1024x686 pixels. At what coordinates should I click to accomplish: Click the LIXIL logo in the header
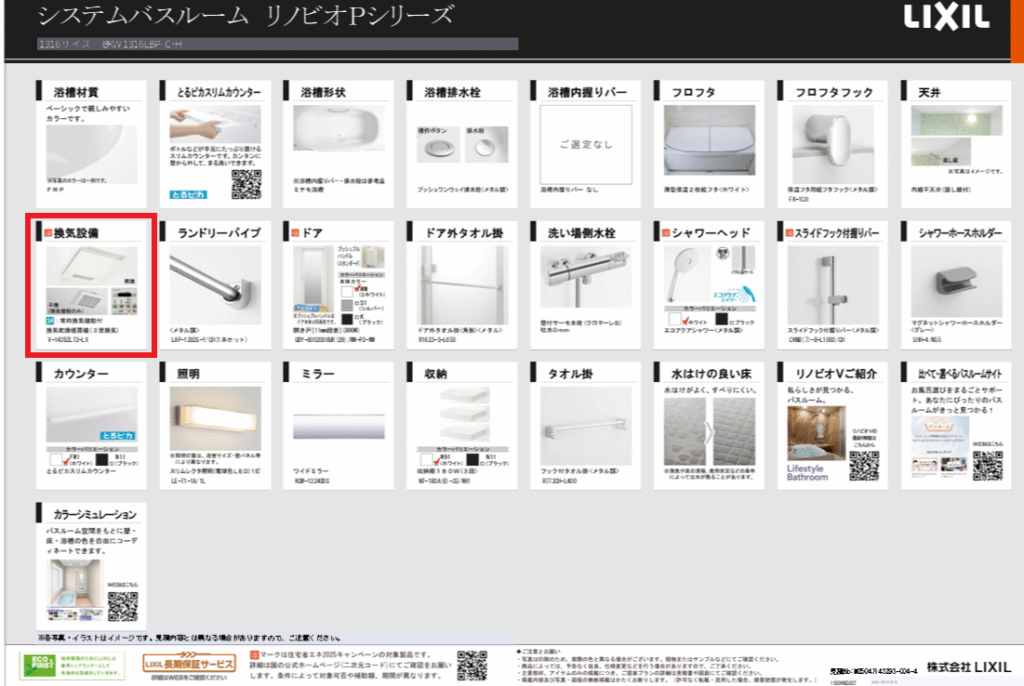pos(946,18)
